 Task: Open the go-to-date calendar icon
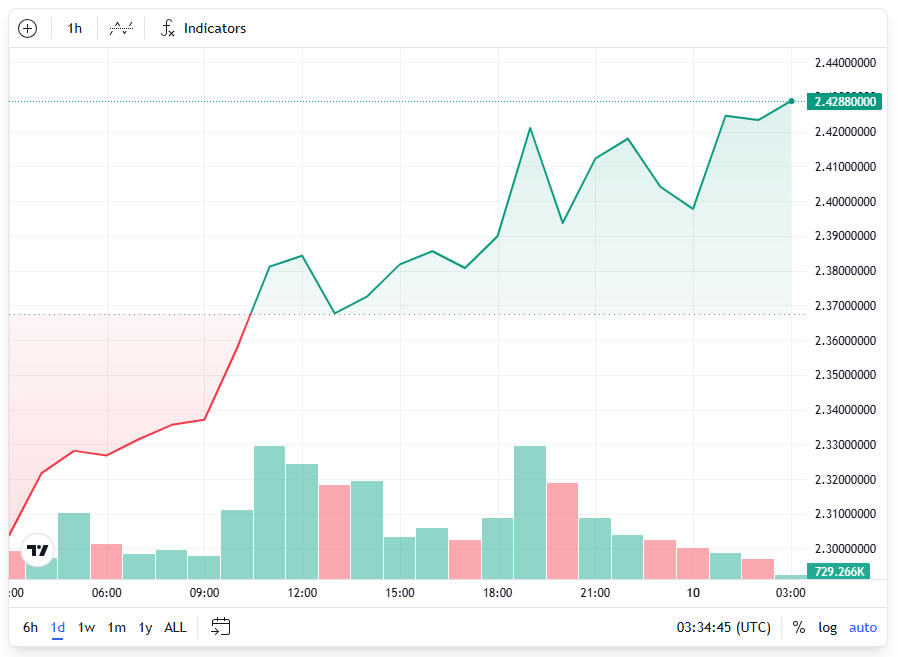221,627
